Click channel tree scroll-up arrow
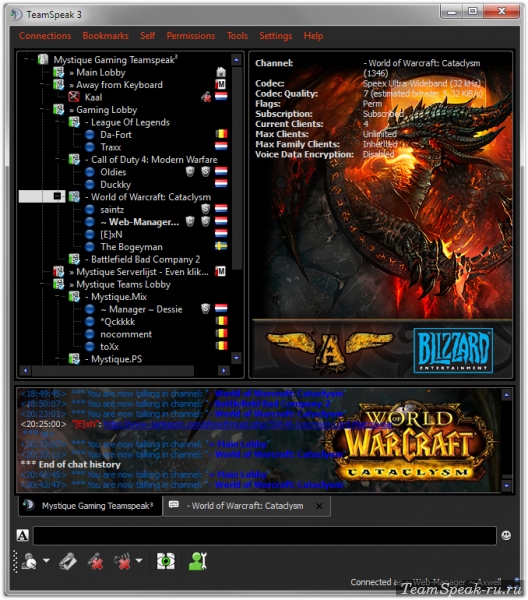This screenshot has width=528, height=600. point(236,60)
